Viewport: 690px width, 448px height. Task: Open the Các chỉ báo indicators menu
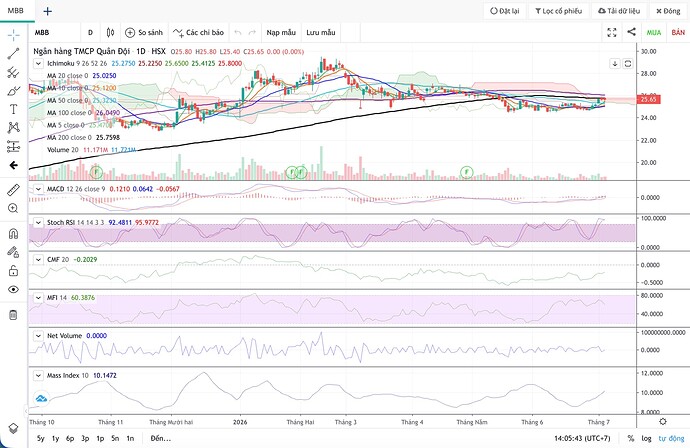[198, 32]
